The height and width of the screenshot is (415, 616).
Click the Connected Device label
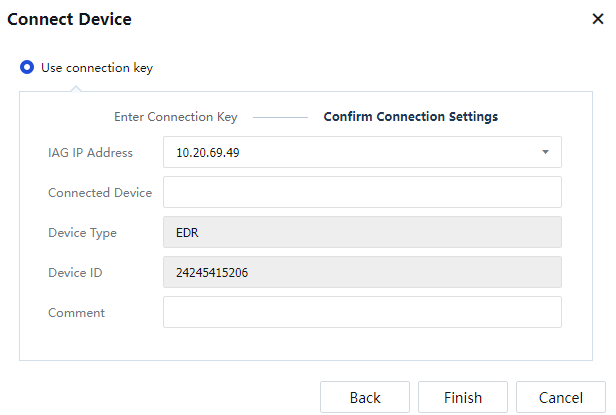click(100, 193)
